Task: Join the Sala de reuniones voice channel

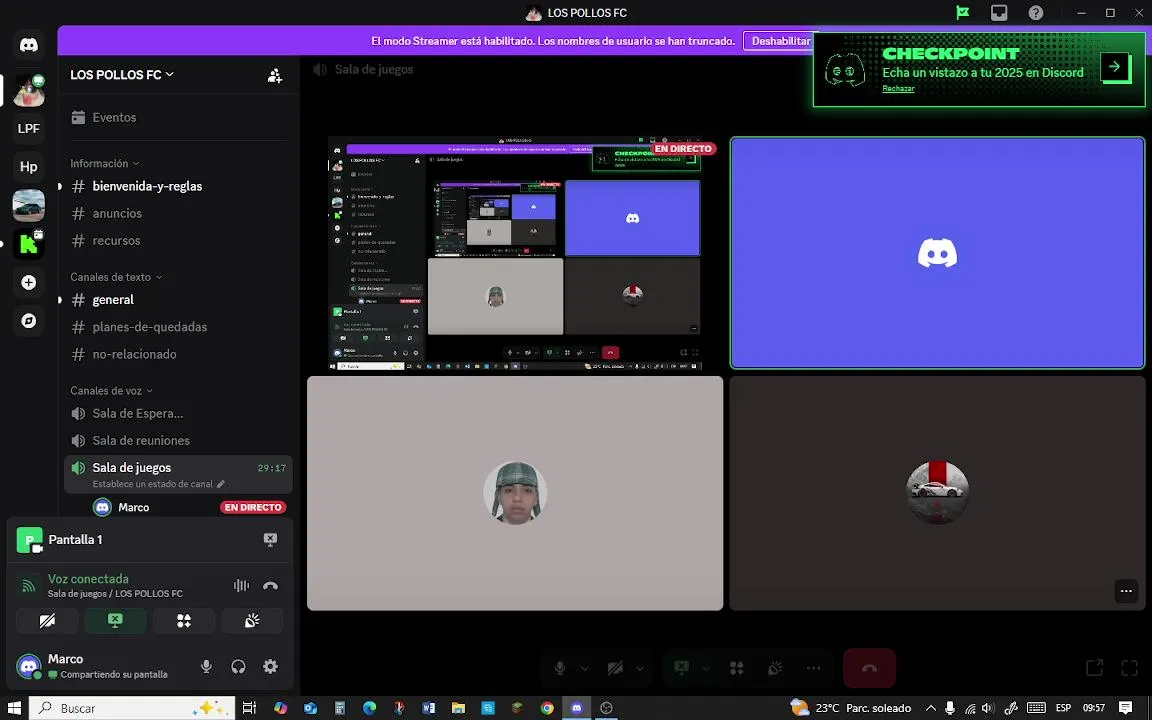Action: (179, 441)
